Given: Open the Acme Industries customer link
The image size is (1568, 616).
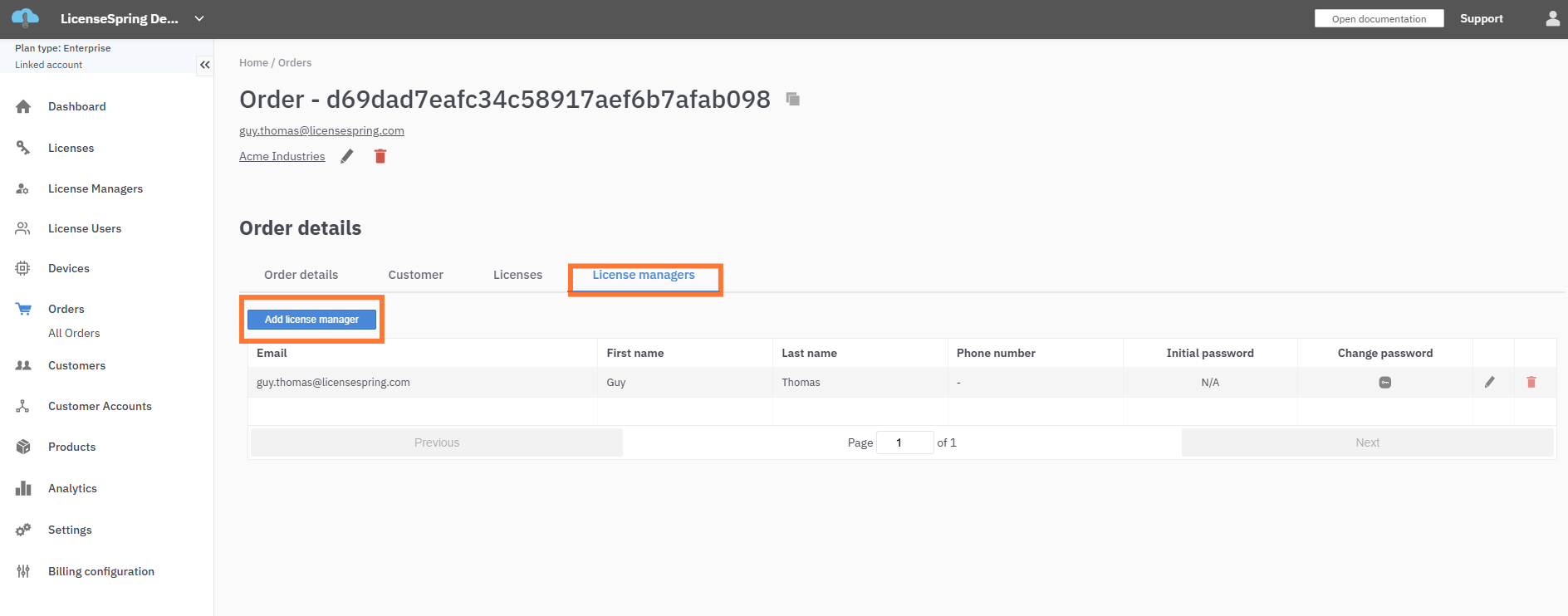Looking at the screenshot, I should 282,156.
